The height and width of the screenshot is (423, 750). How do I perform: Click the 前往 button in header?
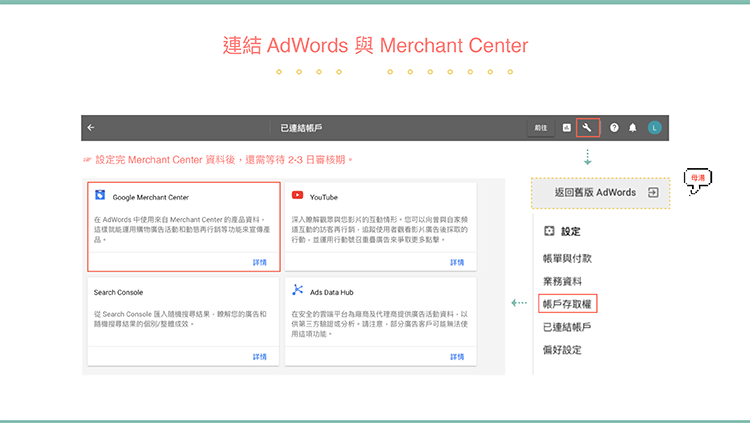(x=541, y=128)
